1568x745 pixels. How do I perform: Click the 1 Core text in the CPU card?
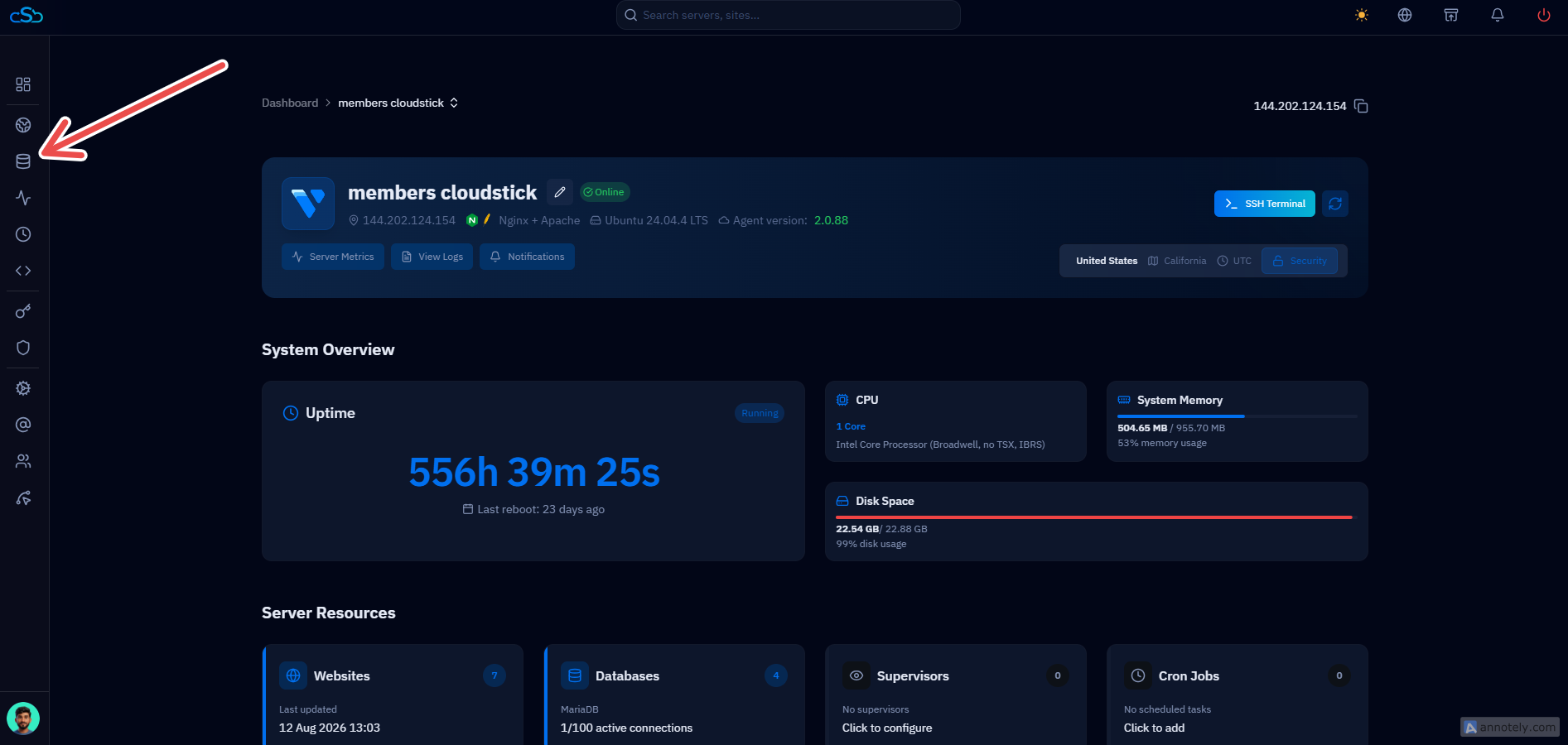click(x=851, y=426)
